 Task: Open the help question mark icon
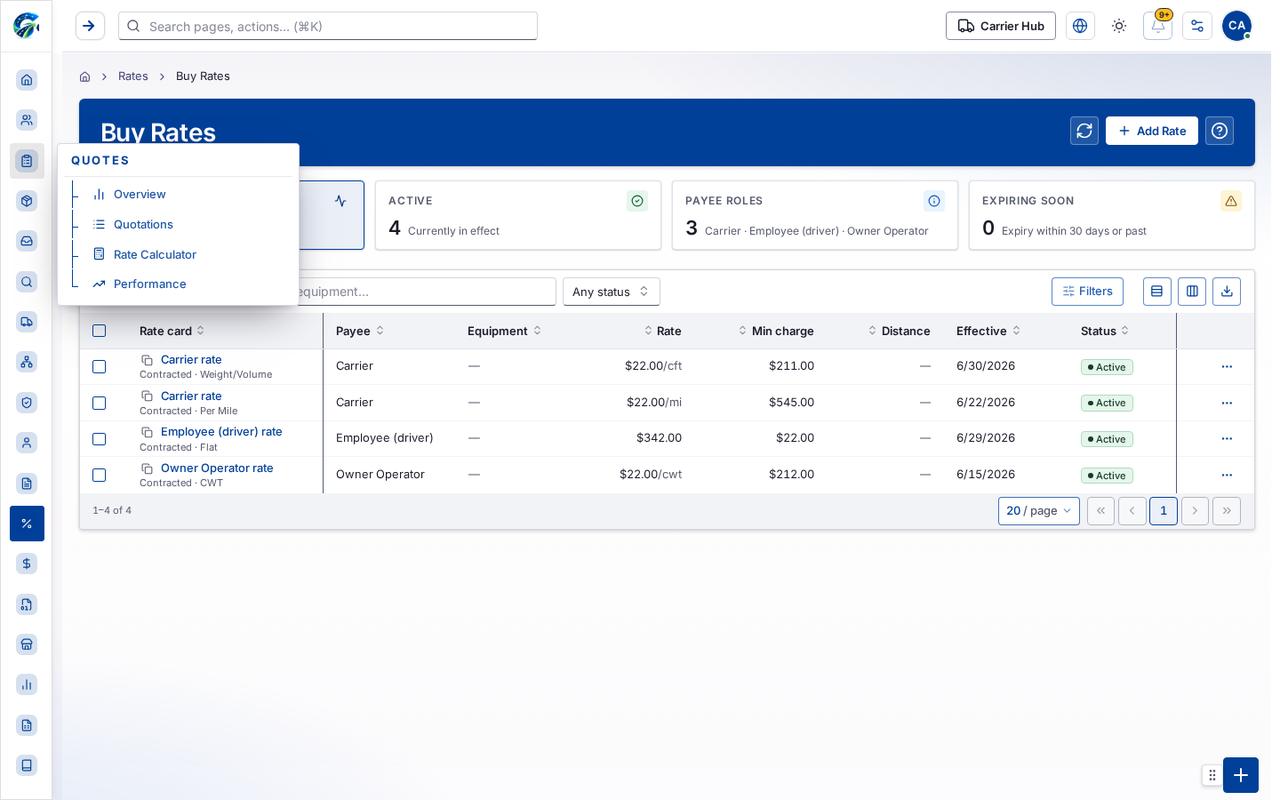[1219, 131]
